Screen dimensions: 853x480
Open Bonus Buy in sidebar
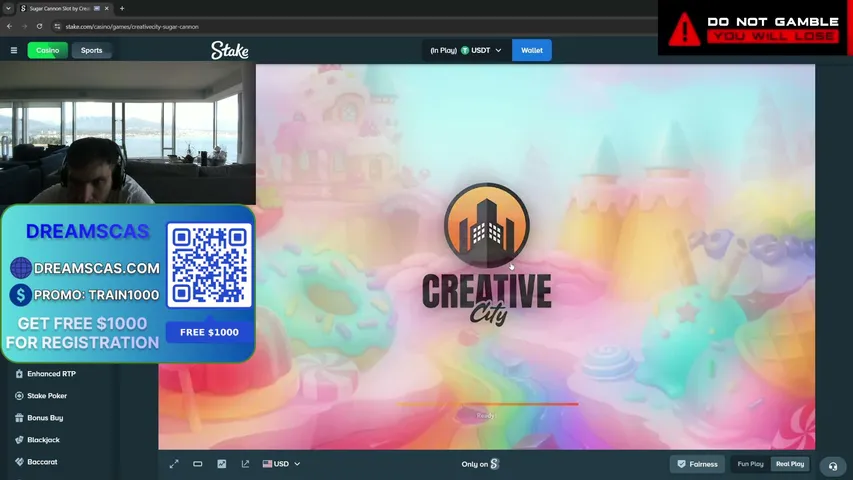click(45, 418)
